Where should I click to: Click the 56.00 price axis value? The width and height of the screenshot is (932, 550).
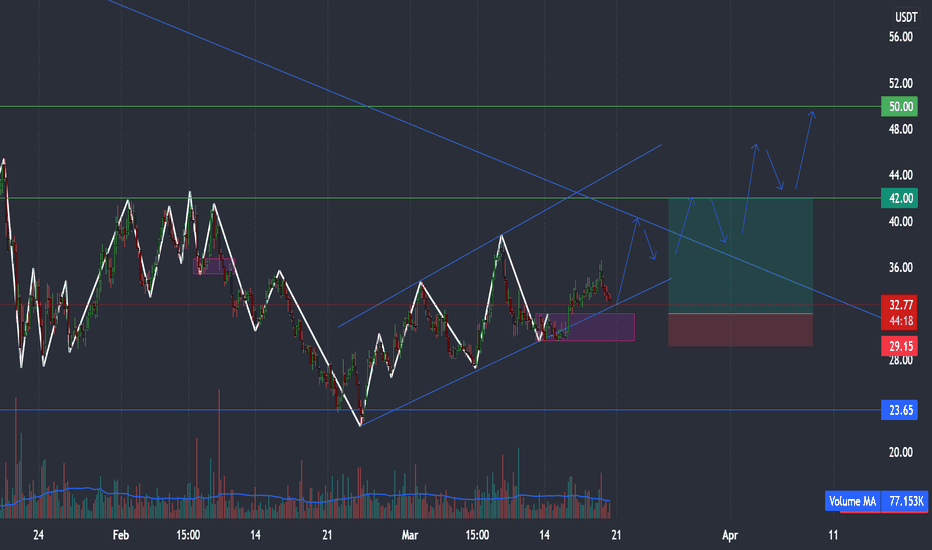(900, 37)
